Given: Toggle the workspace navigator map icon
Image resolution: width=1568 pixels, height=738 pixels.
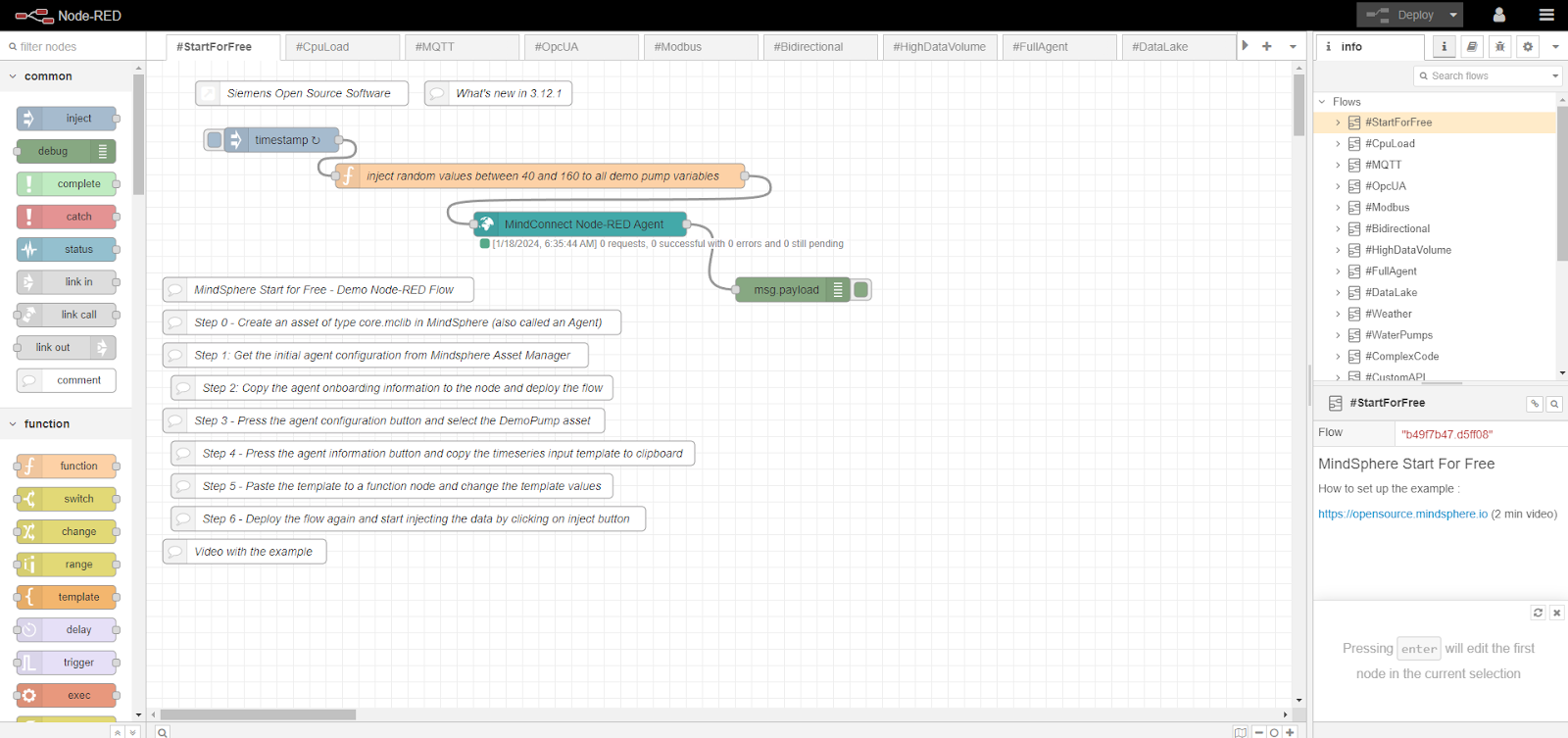Looking at the screenshot, I should 1241,732.
